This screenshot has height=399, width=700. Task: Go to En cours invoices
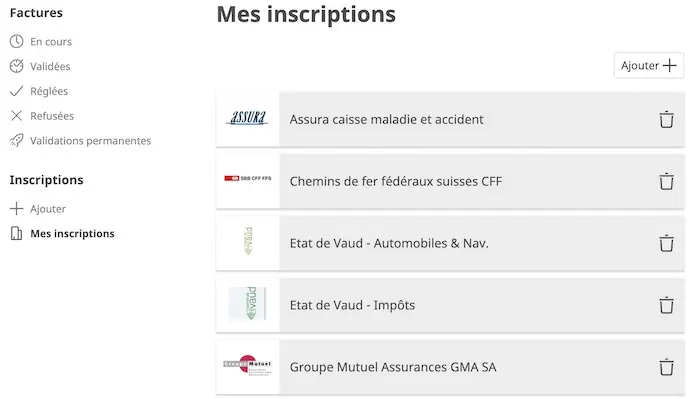tap(51, 42)
